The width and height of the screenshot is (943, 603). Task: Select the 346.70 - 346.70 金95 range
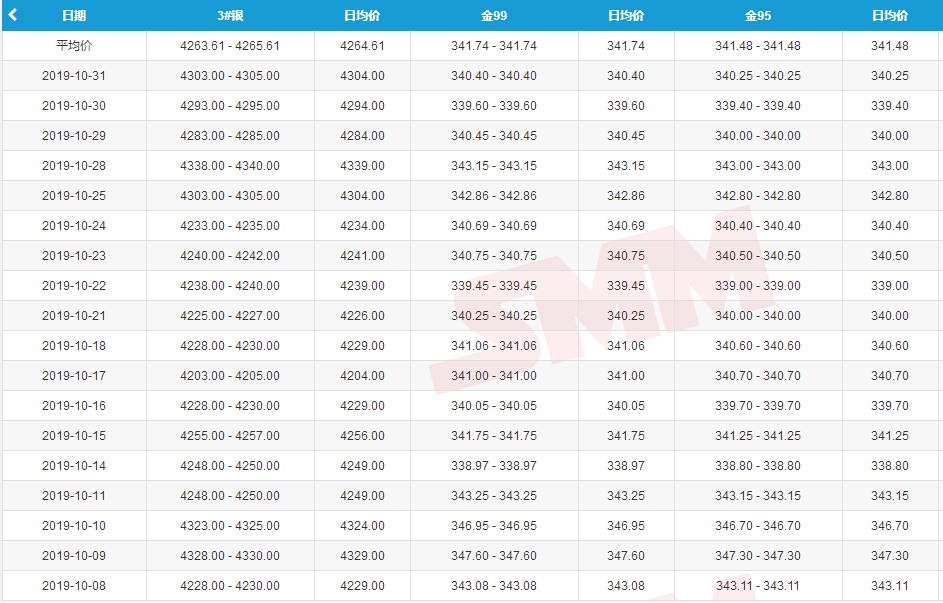pos(757,526)
